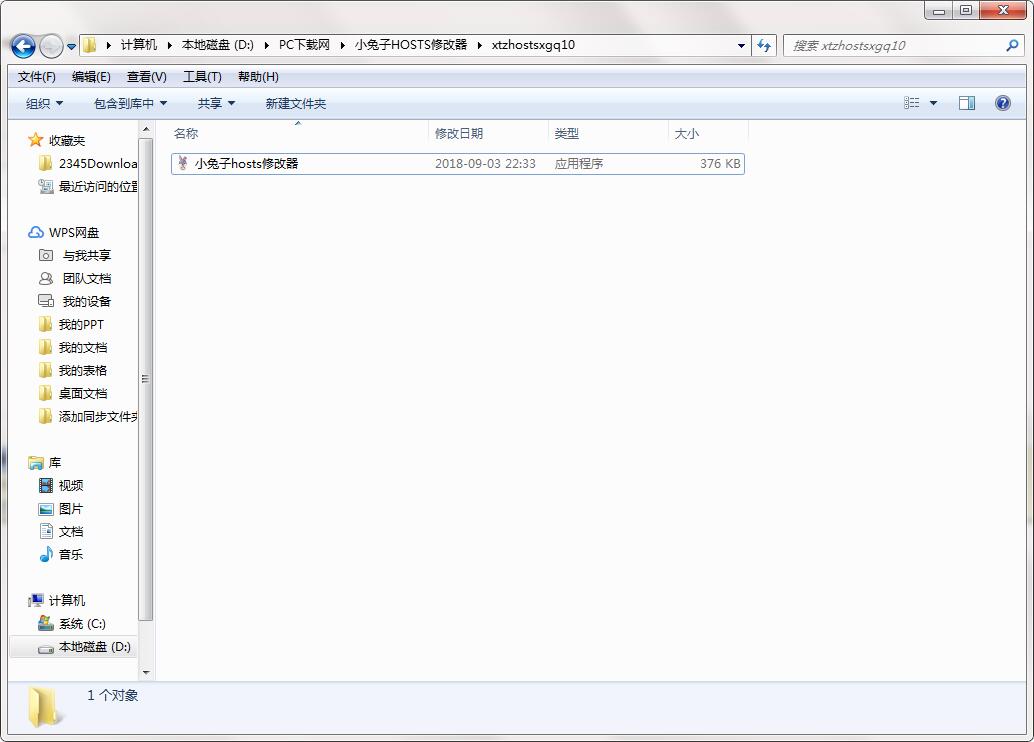Open the 查看(V) menu
Viewport: 1034px width, 742px height.
(x=146, y=77)
